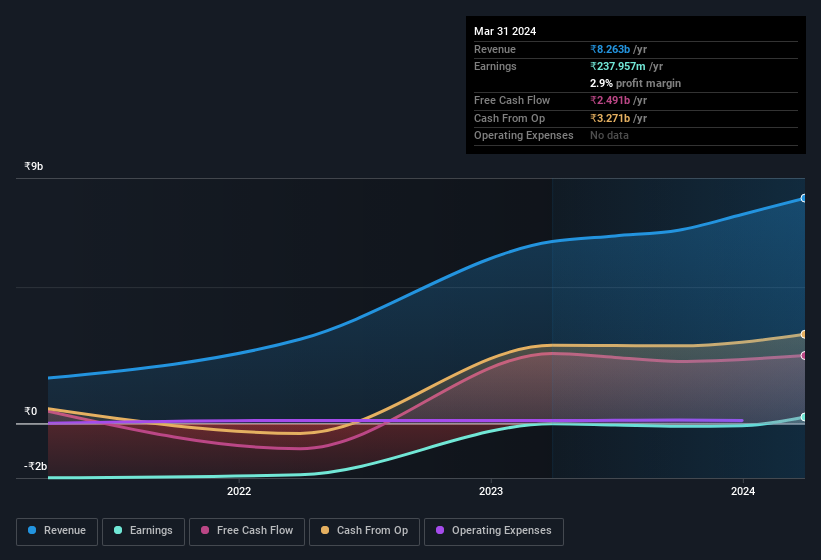
Task: Click the Earnings line endpoint marker
Action: tap(804, 417)
